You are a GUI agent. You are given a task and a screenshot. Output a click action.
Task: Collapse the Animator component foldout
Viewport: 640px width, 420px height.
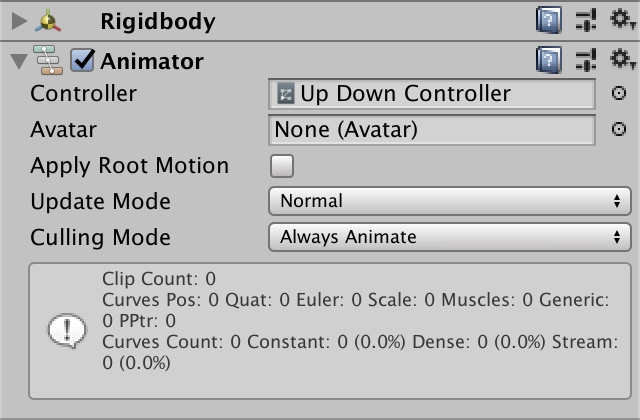click(x=19, y=61)
